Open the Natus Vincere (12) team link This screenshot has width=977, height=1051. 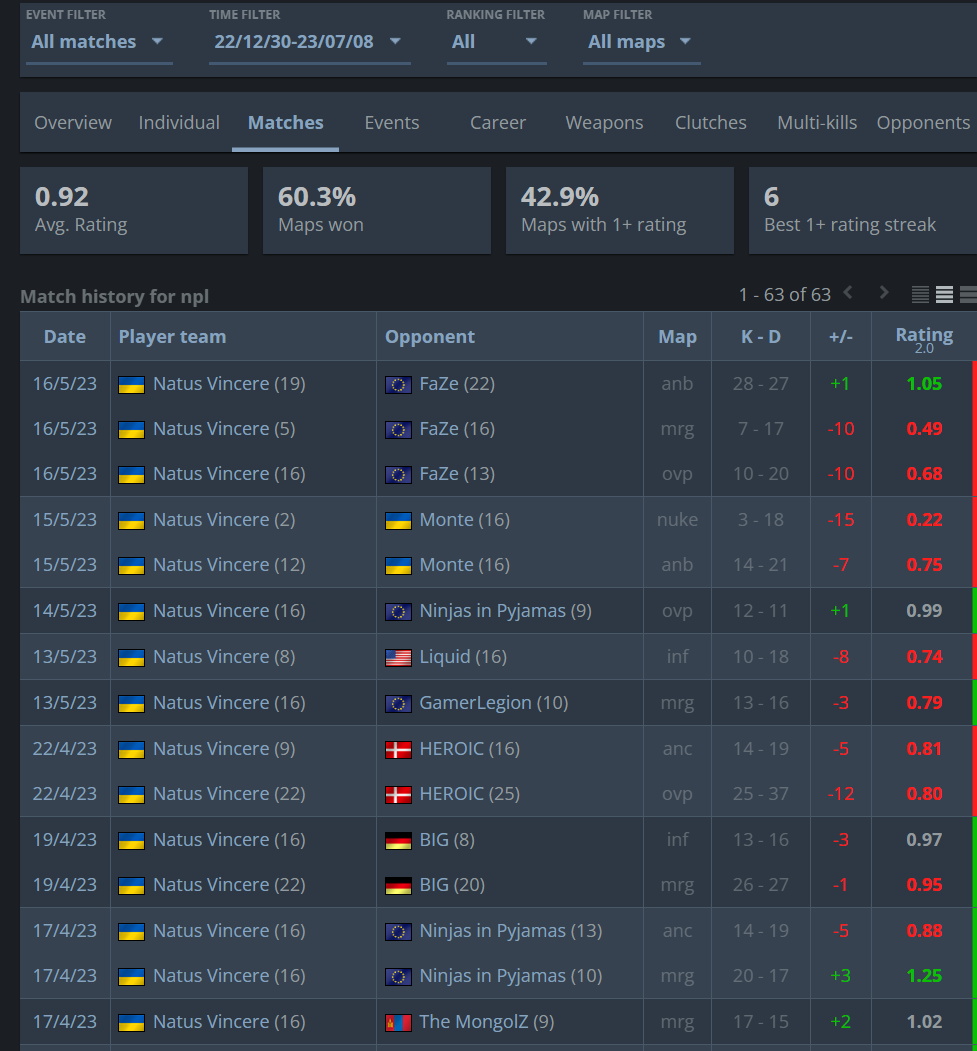pos(229,565)
